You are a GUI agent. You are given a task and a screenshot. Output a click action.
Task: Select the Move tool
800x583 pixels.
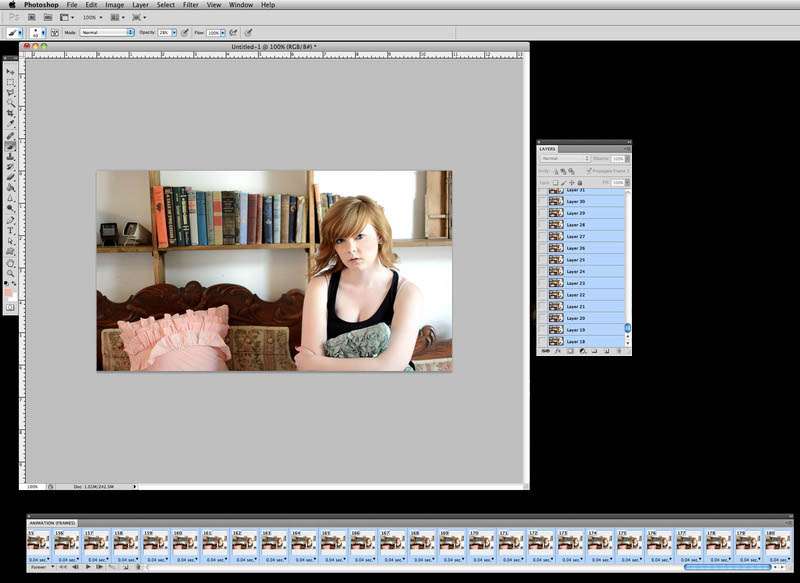[10, 71]
